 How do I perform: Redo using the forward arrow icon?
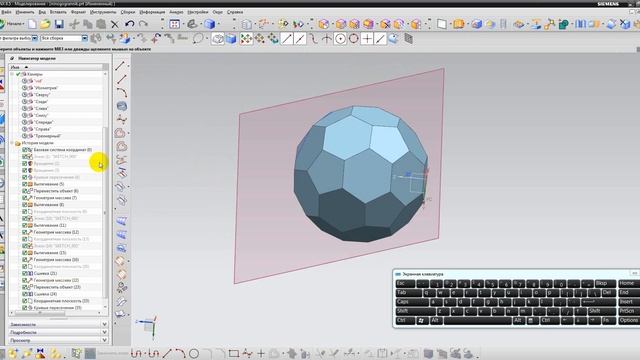coord(143,24)
